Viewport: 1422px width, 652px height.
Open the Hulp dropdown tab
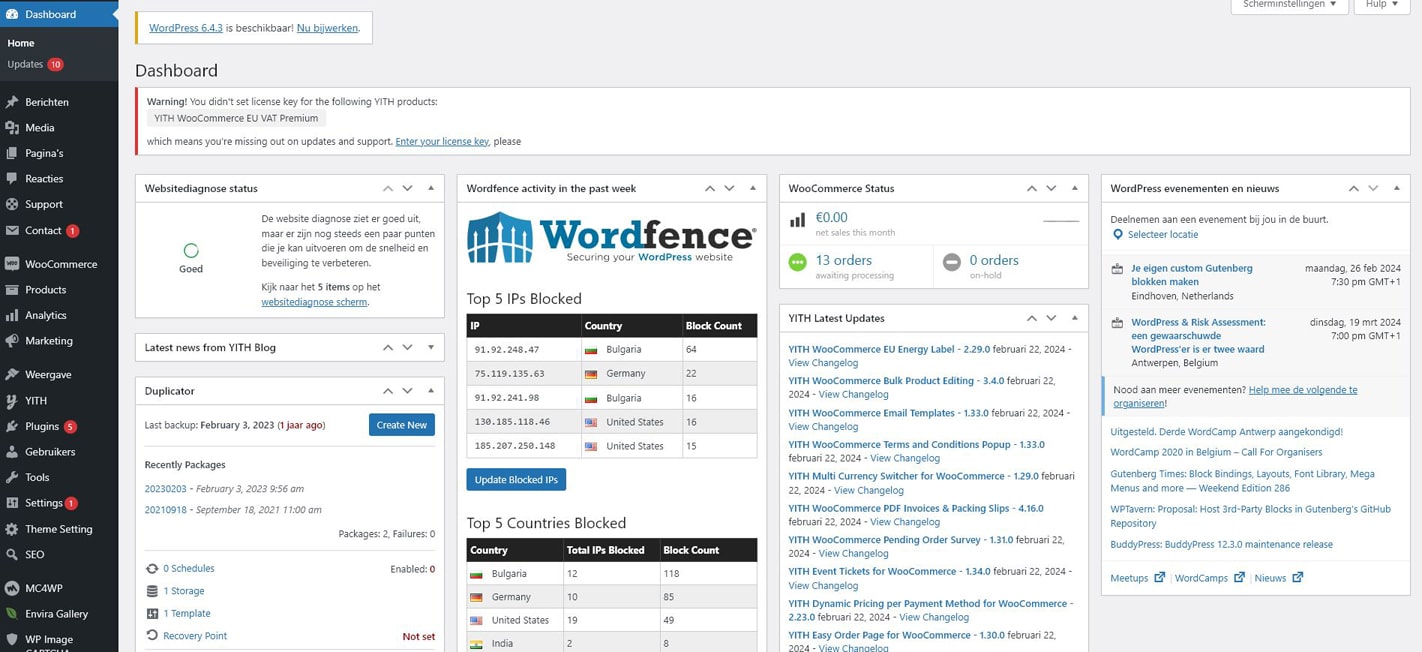coord(1382,5)
